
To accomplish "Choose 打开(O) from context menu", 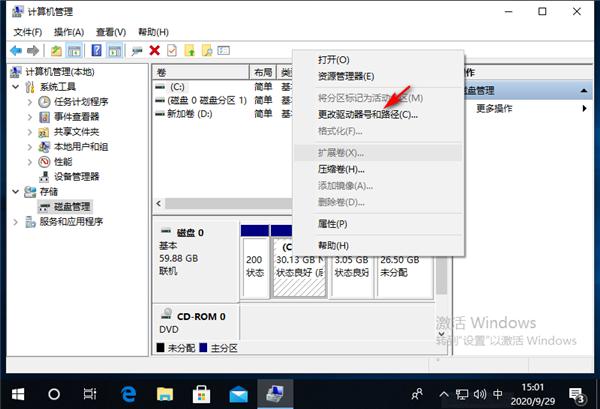I will pyautogui.click(x=334, y=60).
